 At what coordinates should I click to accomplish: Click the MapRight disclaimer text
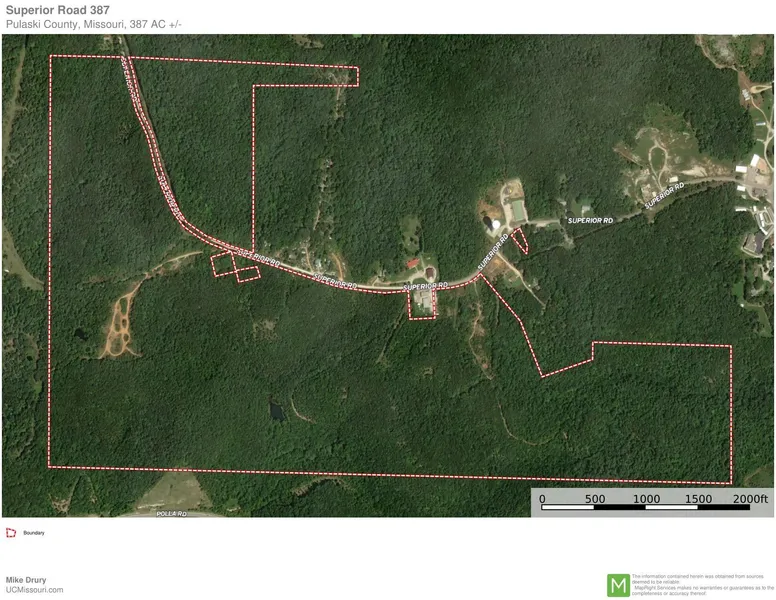702,585
